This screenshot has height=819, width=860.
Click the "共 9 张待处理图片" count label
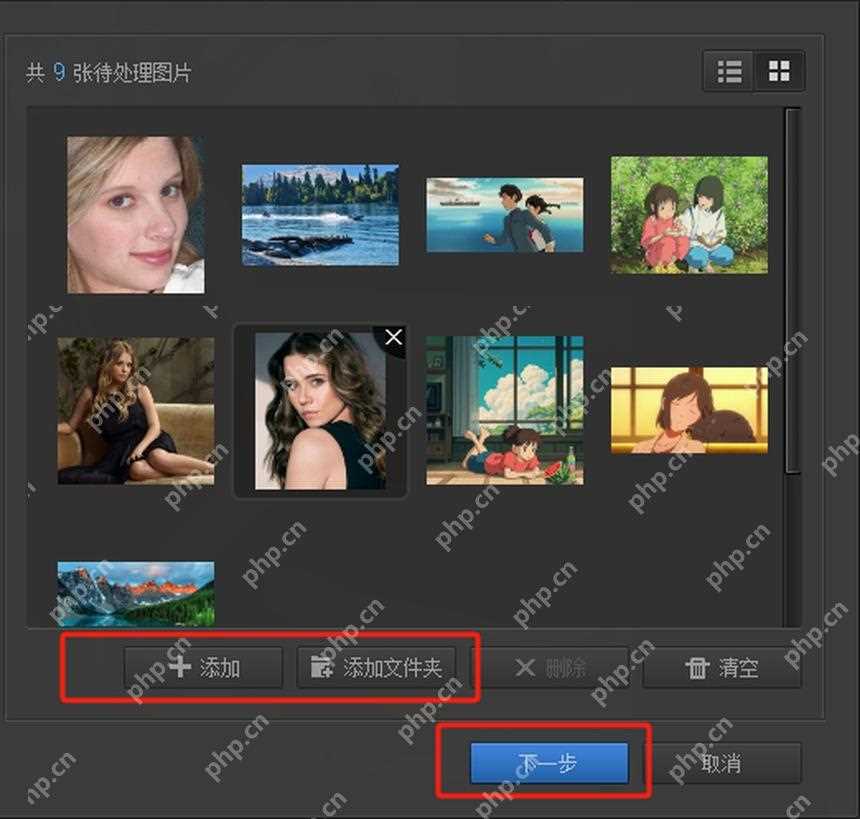(109, 72)
